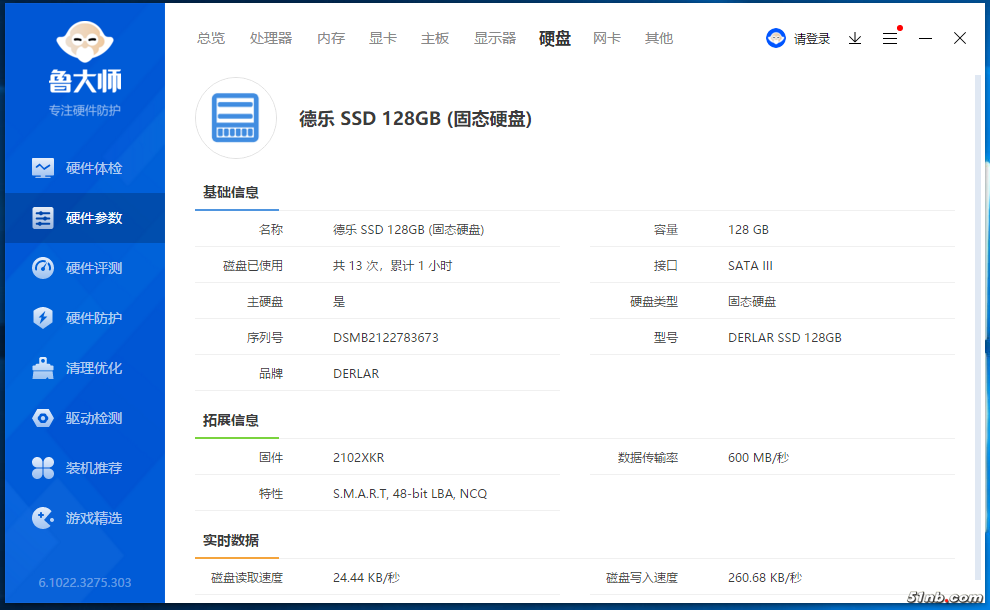Switch to the 总览 tab
The image size is (990, 610).
coord(211,38)
